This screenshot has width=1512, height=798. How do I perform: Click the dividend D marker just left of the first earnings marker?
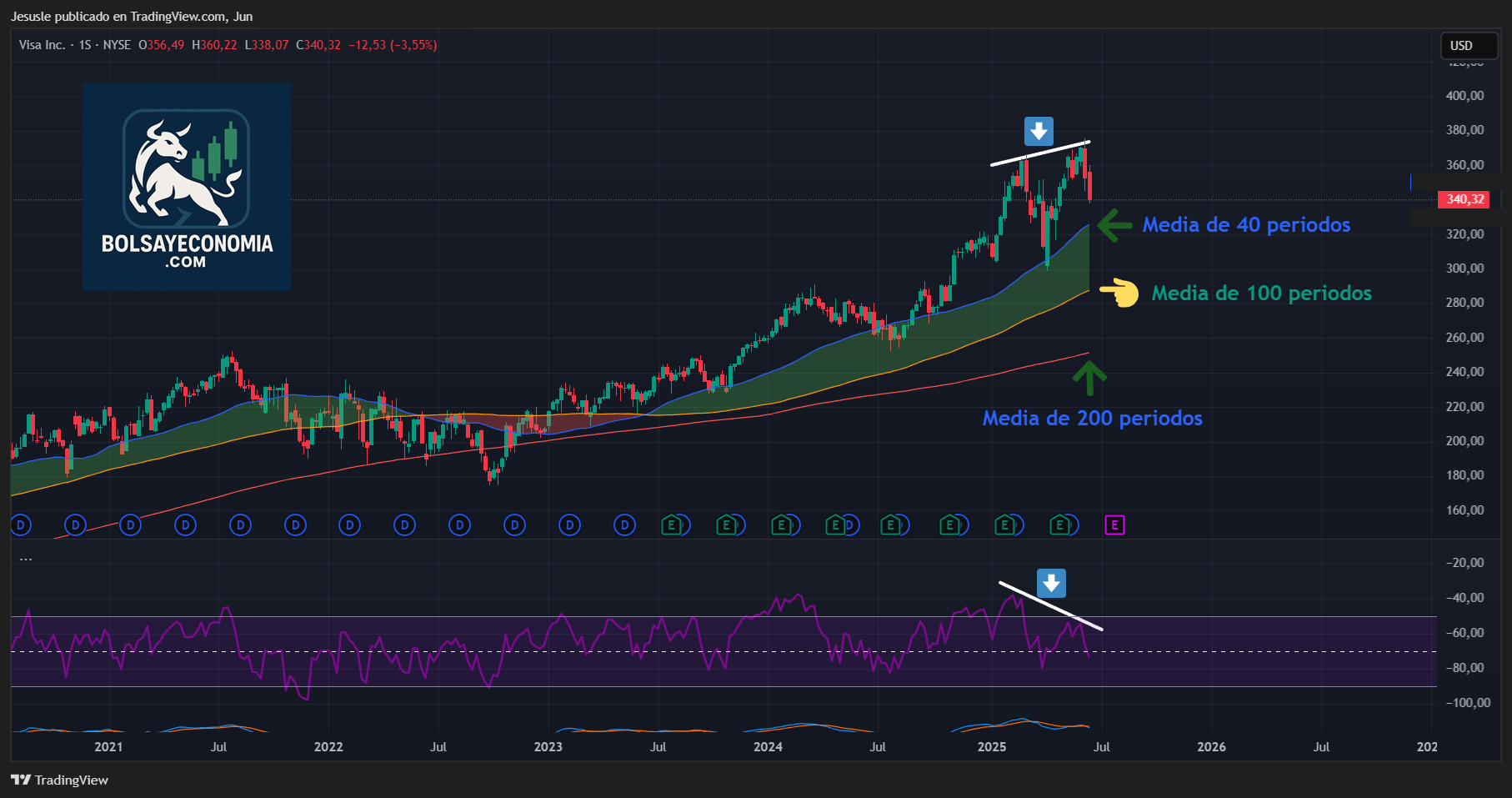point(624,525)
